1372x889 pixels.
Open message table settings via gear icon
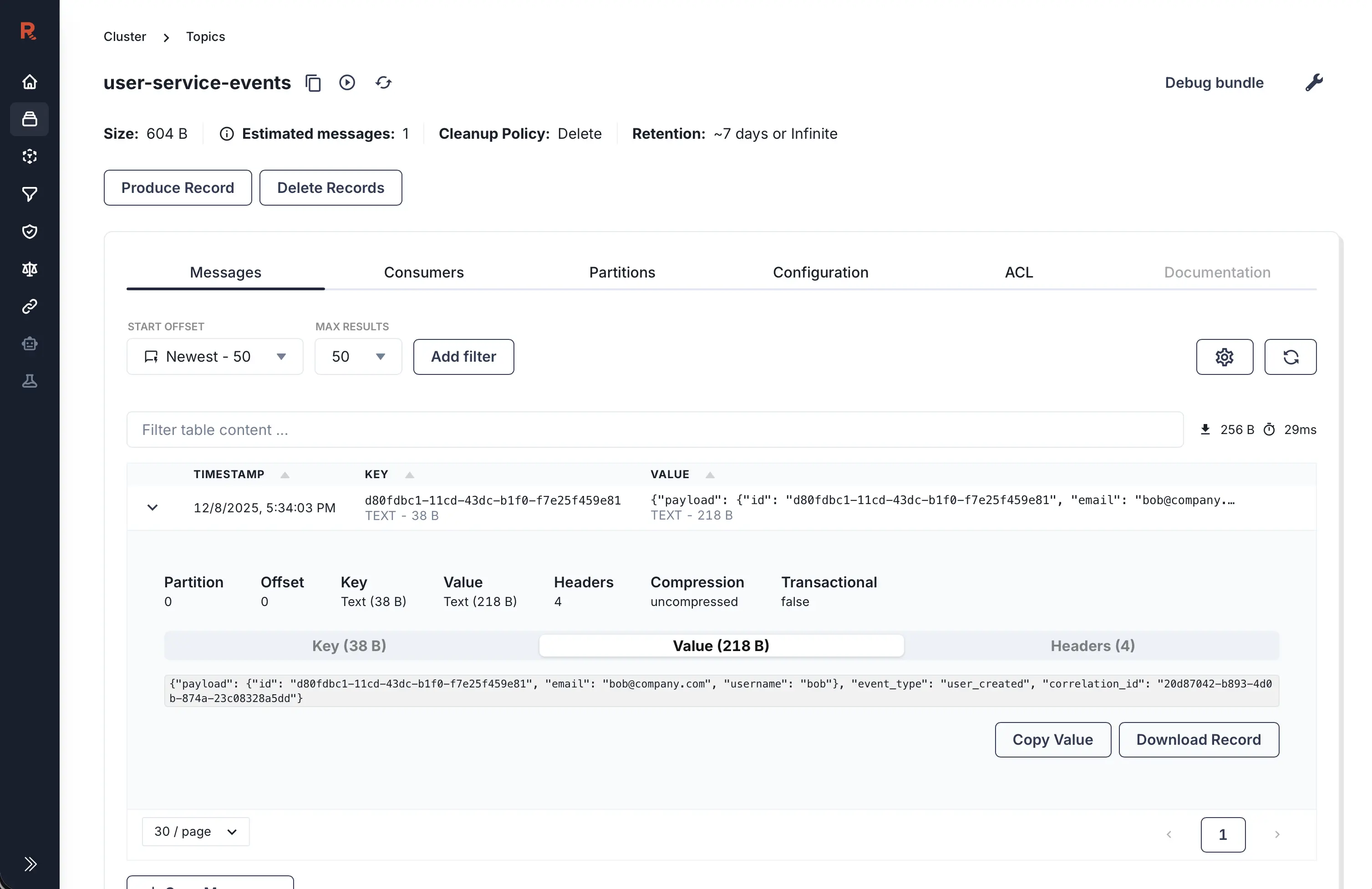click(x=1224, y=357)
